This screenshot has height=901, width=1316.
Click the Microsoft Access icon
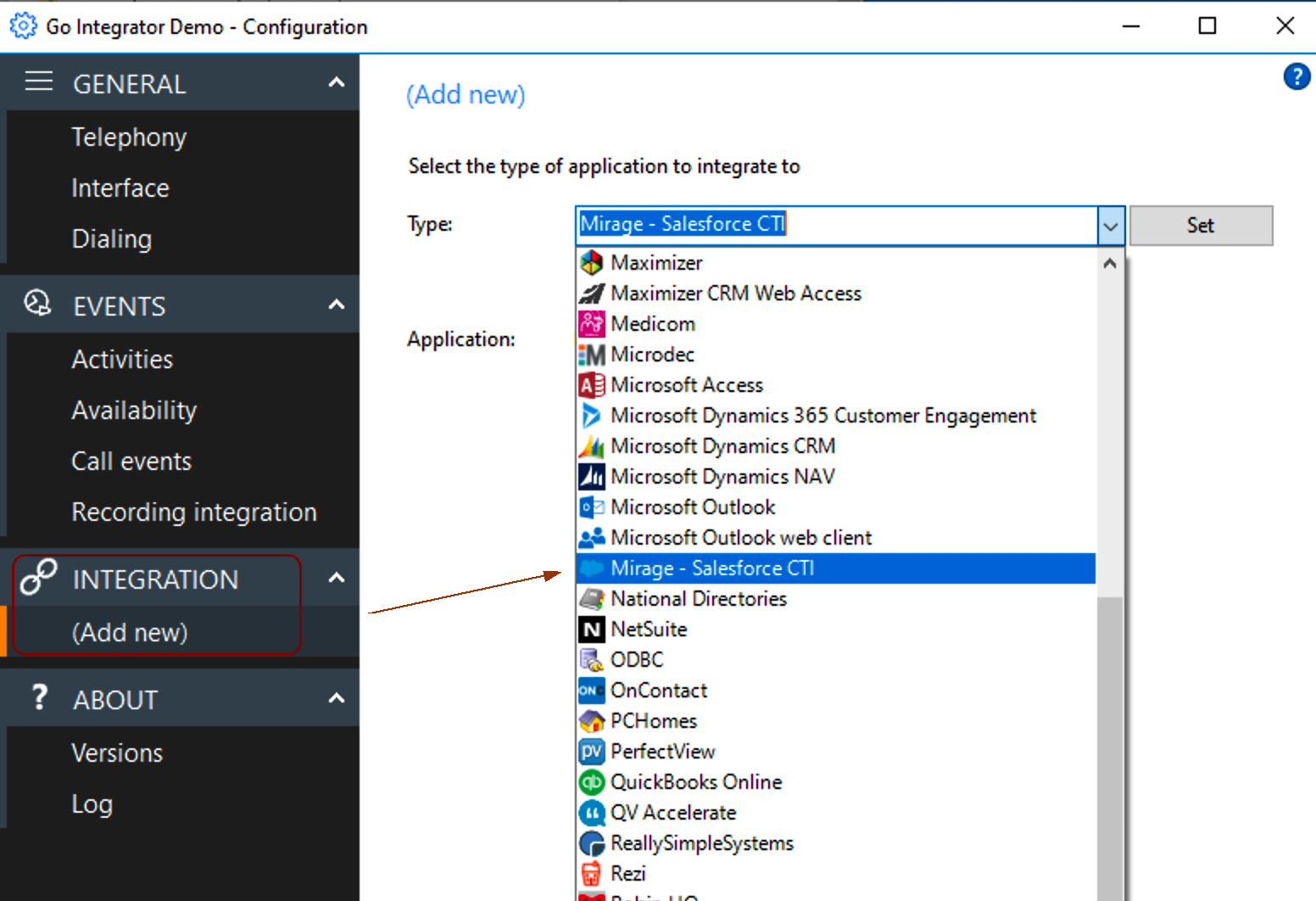click(x=591, y=385)
